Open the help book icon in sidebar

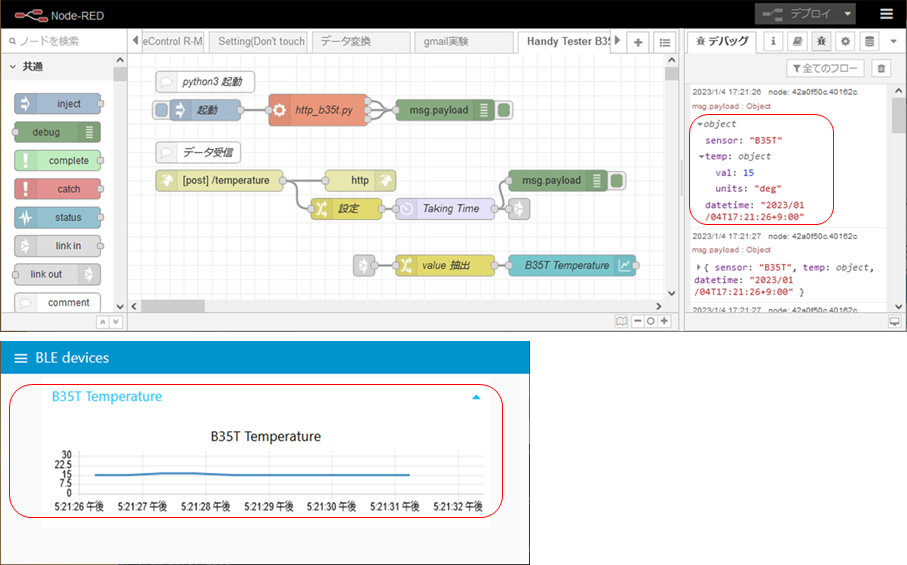coord(797,41)
